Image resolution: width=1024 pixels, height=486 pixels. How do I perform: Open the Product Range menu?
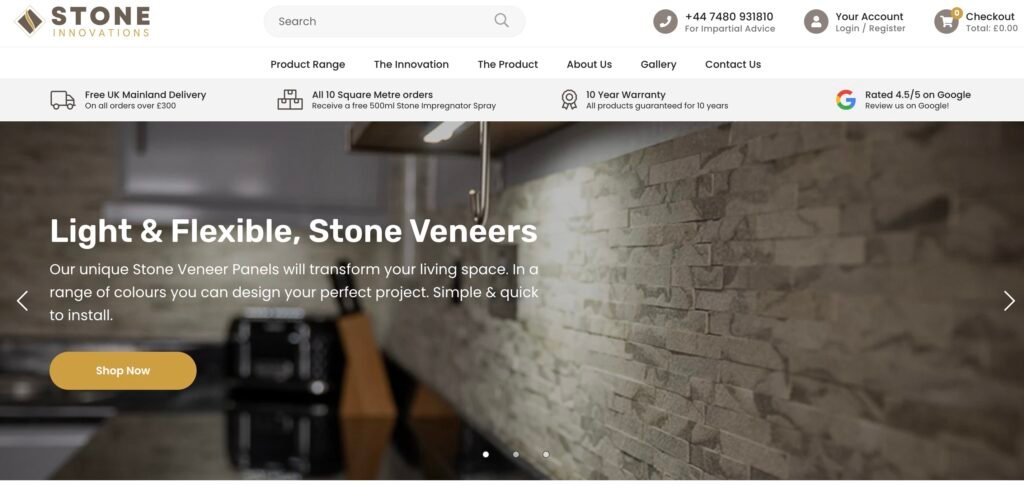tap(308, 64)
